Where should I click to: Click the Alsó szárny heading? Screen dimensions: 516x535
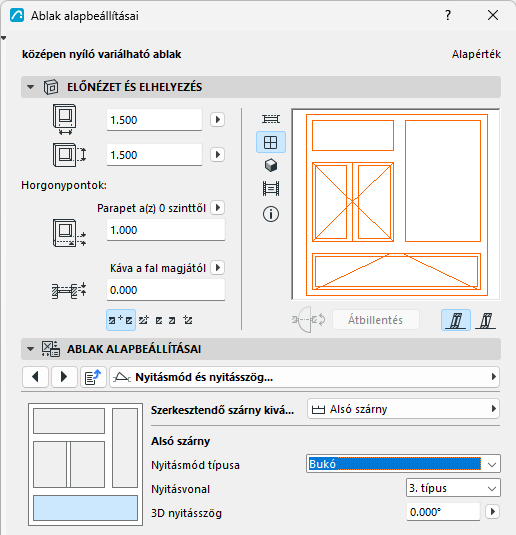coord(180,441)
